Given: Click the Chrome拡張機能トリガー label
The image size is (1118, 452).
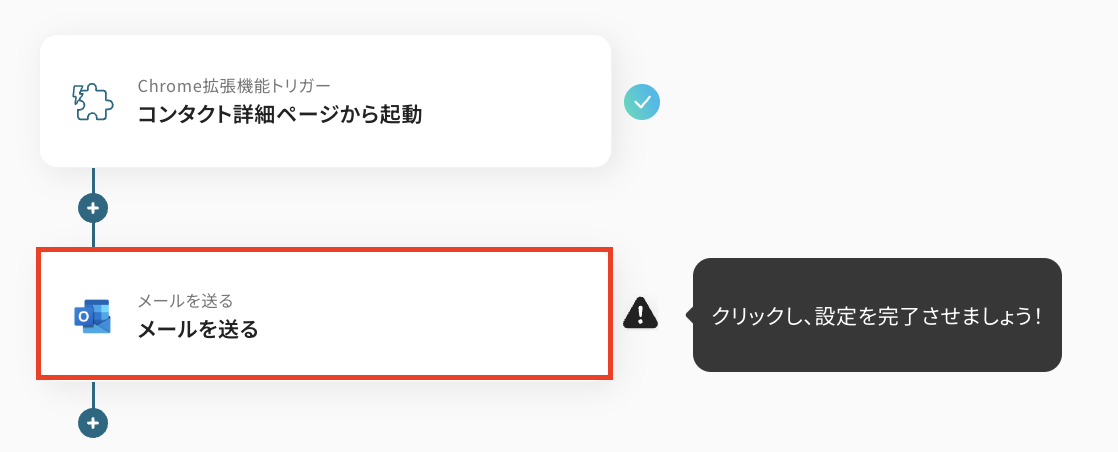Looking at the screenshot, I should tap(234, 85).
